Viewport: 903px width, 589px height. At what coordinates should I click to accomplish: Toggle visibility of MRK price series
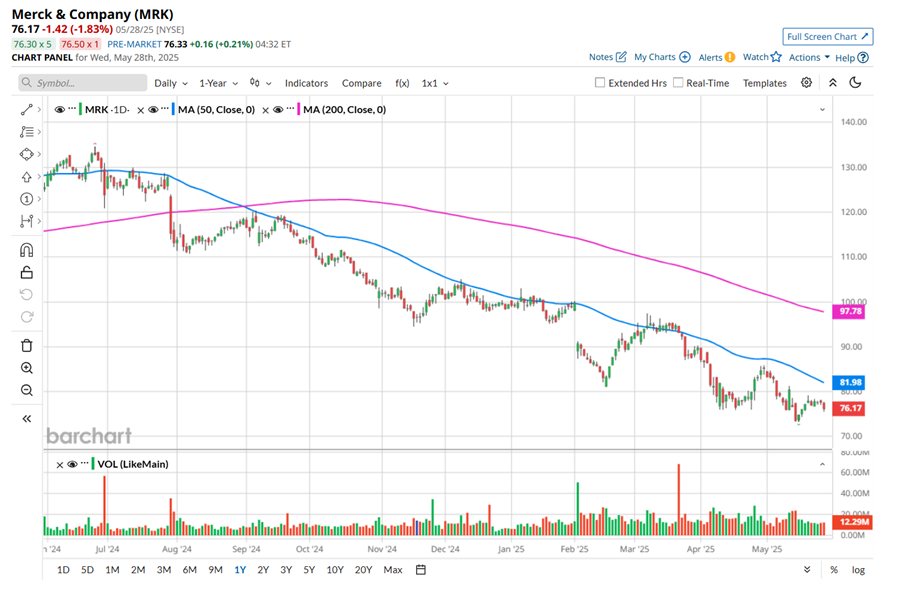(x=59, y=109)
